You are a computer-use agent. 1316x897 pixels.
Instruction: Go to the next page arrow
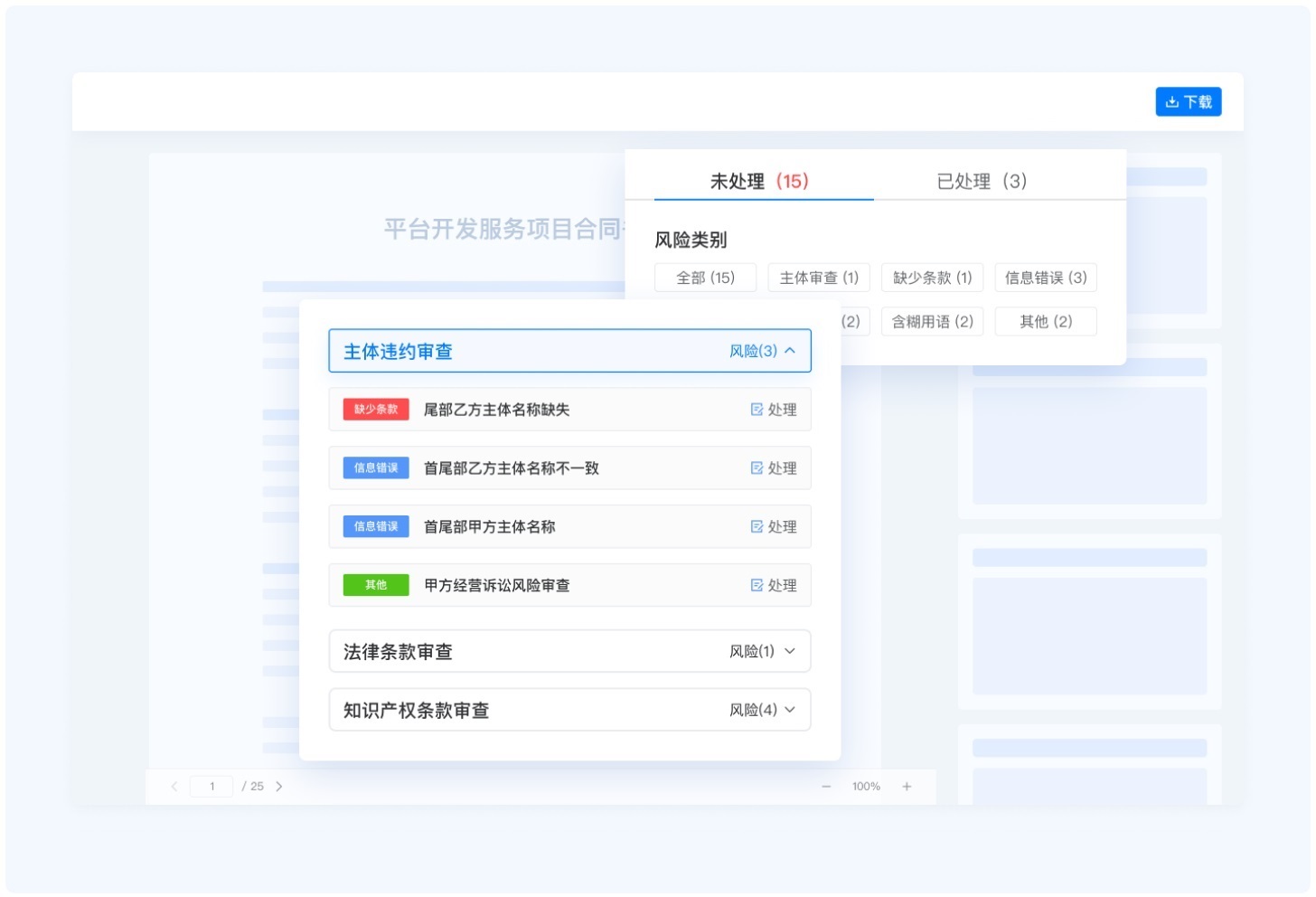(279, 787)
